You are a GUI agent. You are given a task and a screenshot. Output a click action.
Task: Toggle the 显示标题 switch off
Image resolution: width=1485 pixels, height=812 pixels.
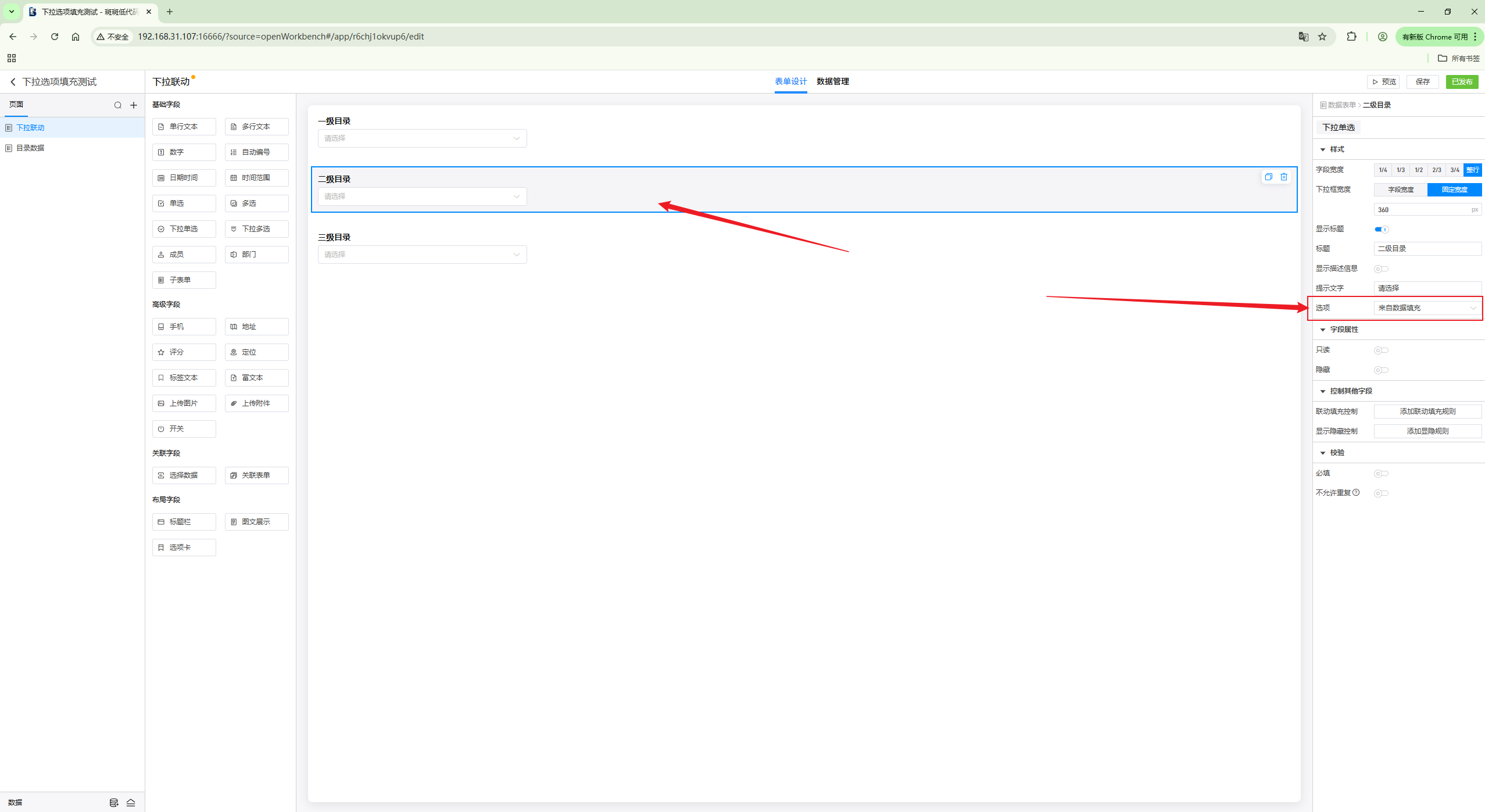(x=1381, y=229)
